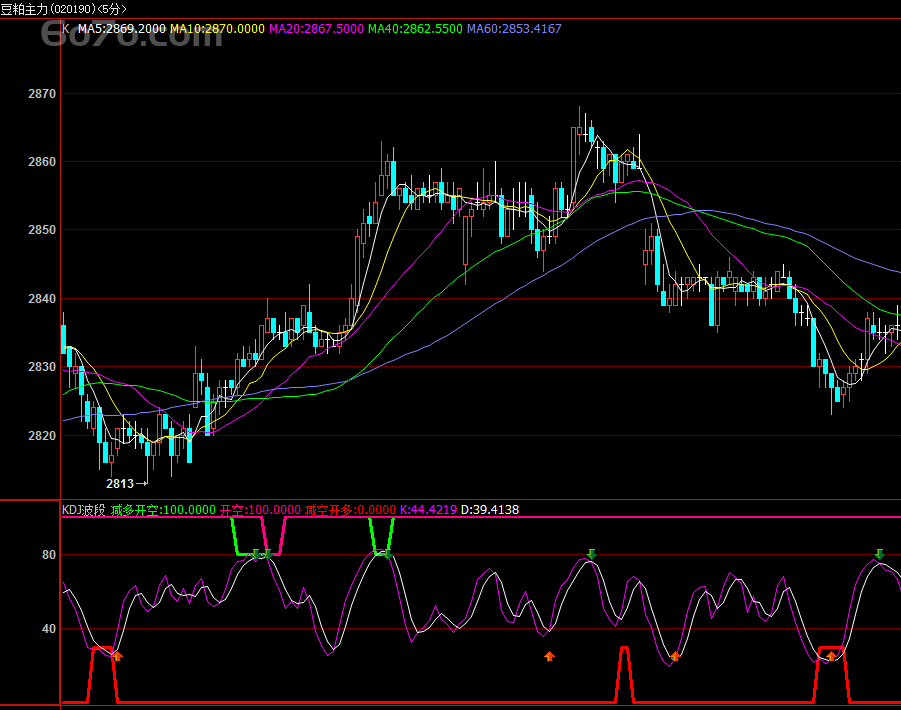This screenshot has width=901, height=710.
Task: Click the 2870 price axis label
Action: coord(42,94)
